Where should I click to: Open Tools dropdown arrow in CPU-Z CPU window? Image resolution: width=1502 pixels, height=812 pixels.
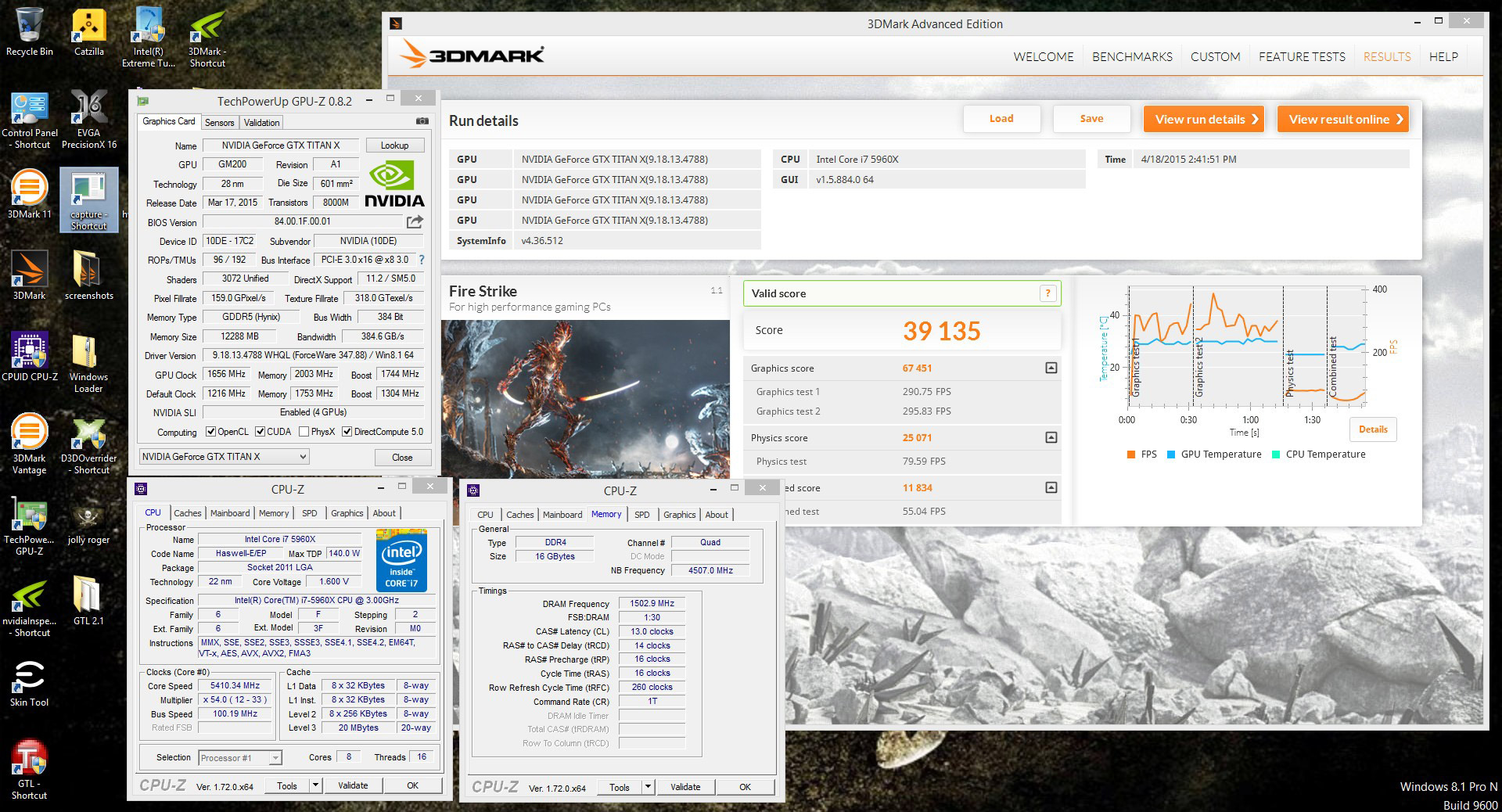[x=315, y=785]
